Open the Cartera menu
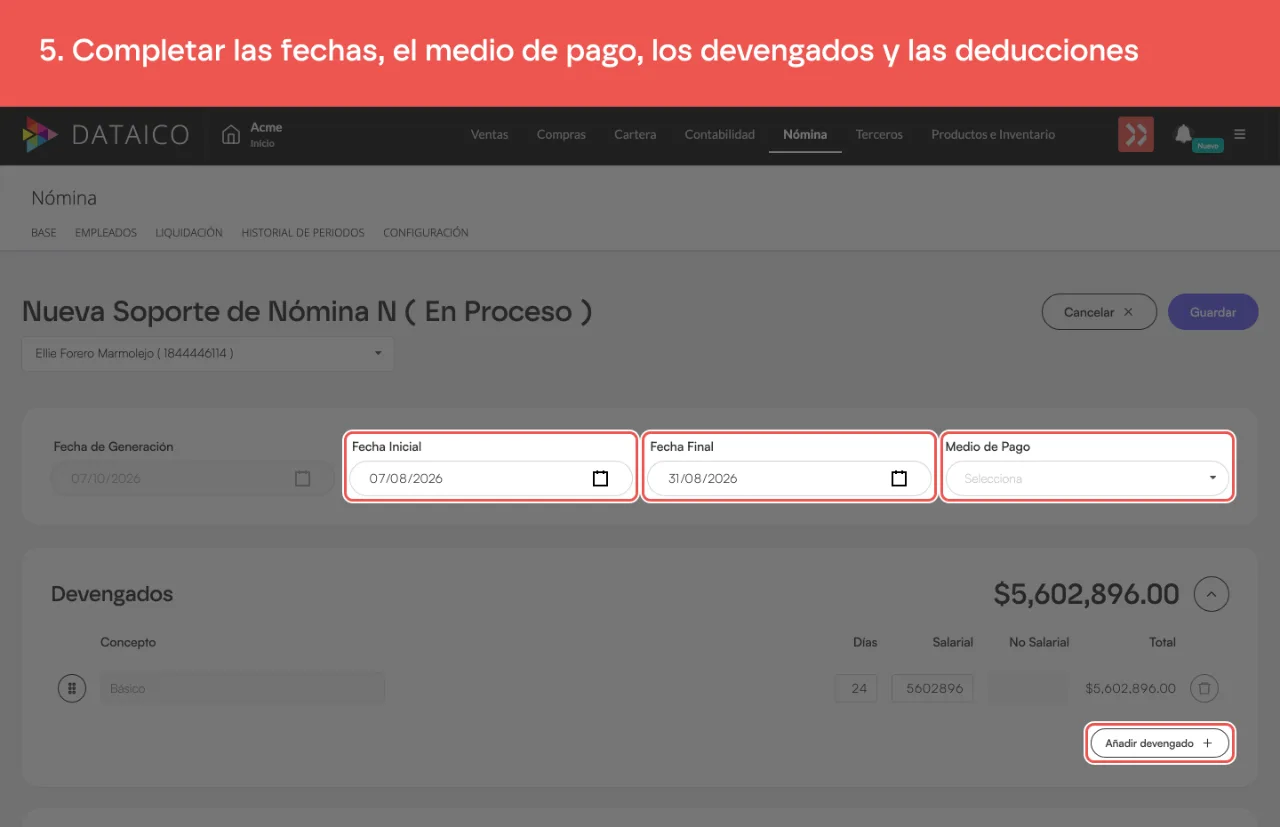Viewport: 1280px width, 827px height. click(x=635, y=134)
